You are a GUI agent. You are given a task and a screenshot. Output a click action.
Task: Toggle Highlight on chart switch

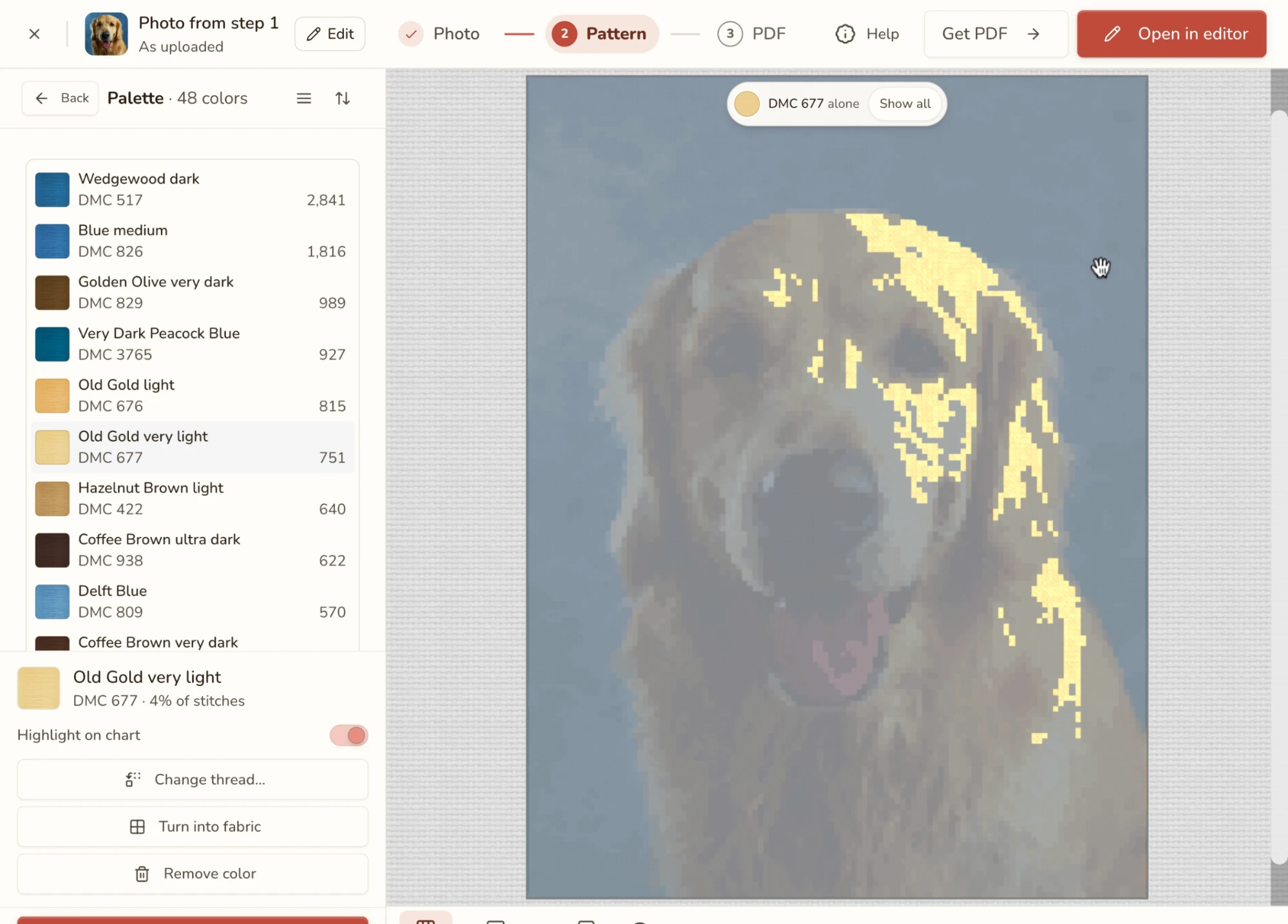click(x=348, y=735)
